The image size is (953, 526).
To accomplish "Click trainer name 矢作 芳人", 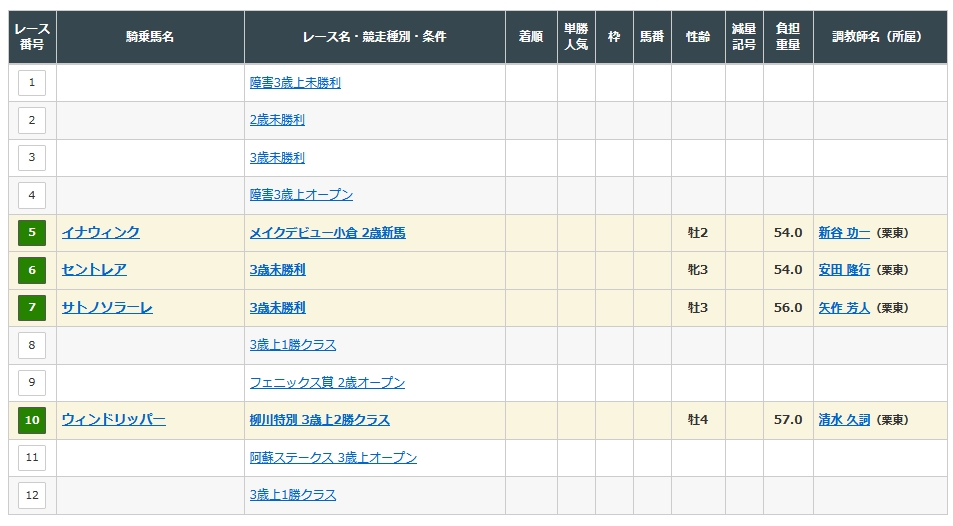I will pyautogui.click(x=843, y=307).
